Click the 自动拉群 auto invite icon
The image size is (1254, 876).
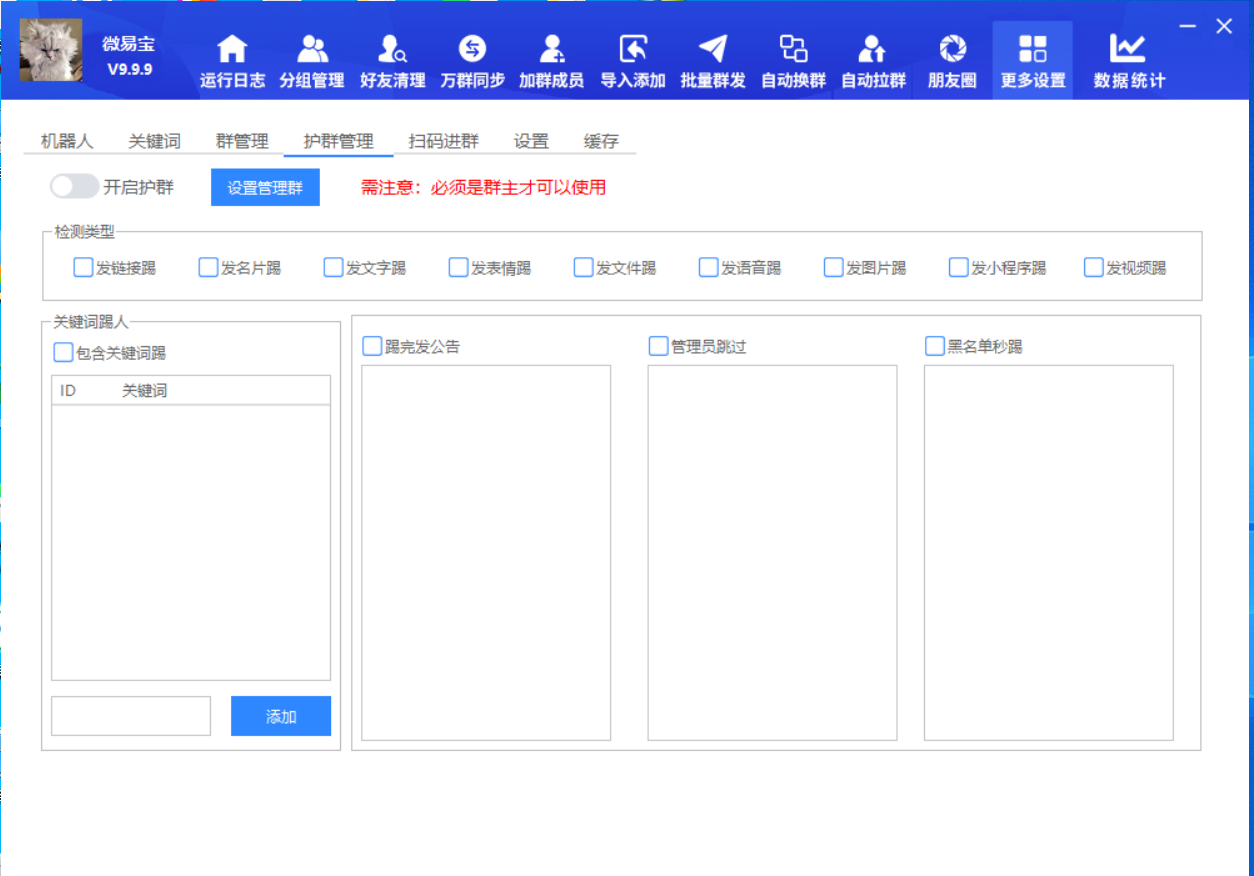pyautogui.click(x=872, y=58)
